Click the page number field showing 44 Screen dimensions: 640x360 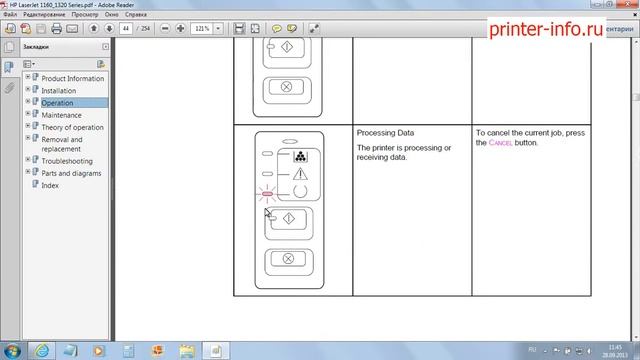click(x=126, y=29)
